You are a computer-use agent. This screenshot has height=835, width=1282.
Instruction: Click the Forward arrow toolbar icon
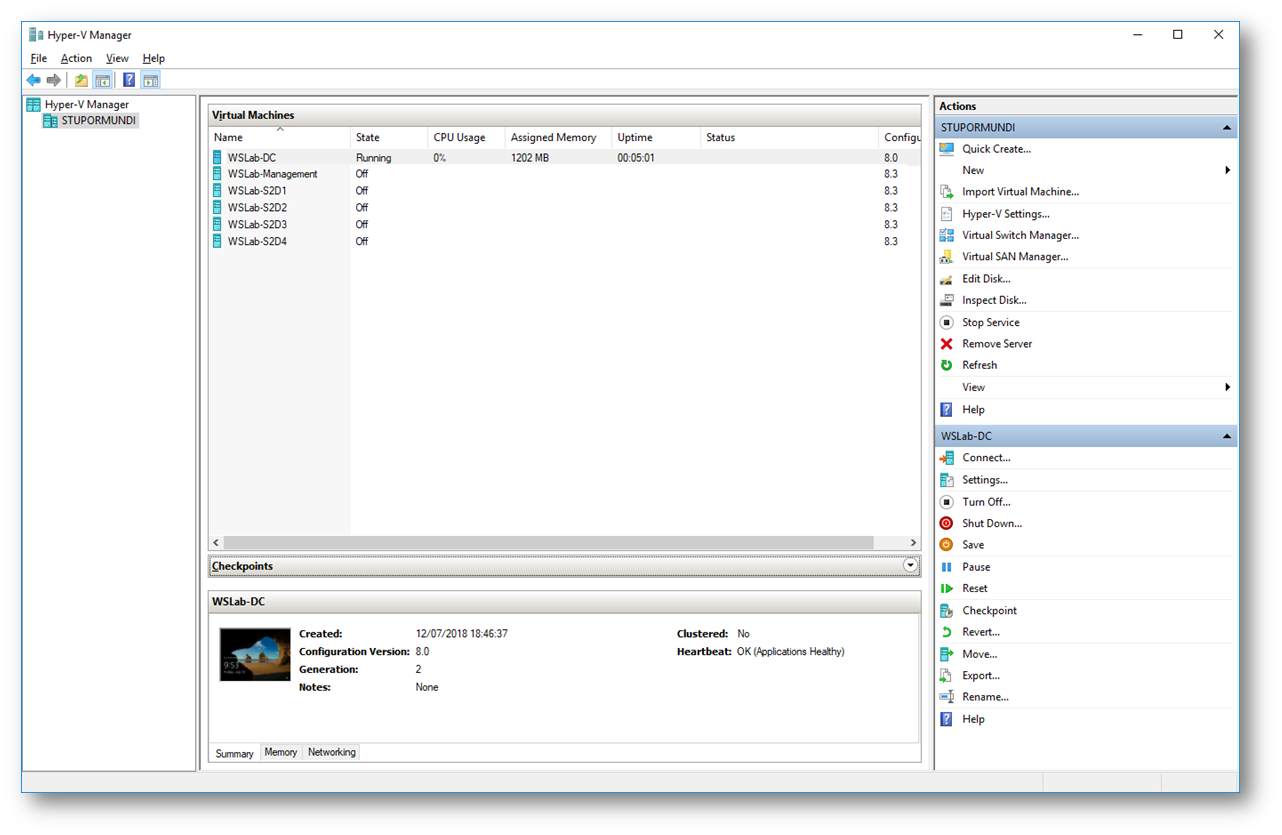click(x=54, y=80)
